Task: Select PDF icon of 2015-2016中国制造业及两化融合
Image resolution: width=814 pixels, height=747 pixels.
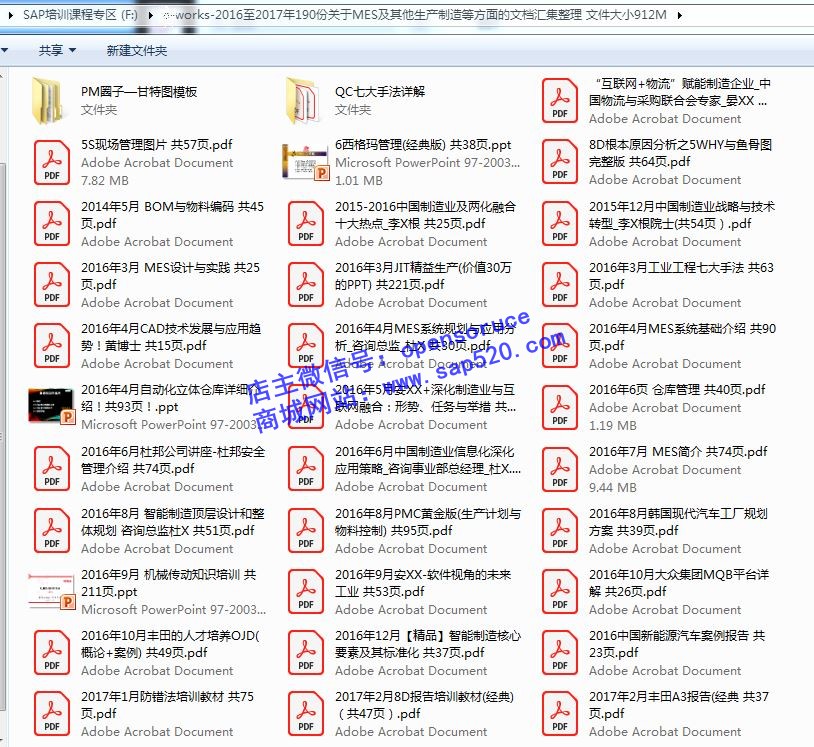Action: [306, 223]
